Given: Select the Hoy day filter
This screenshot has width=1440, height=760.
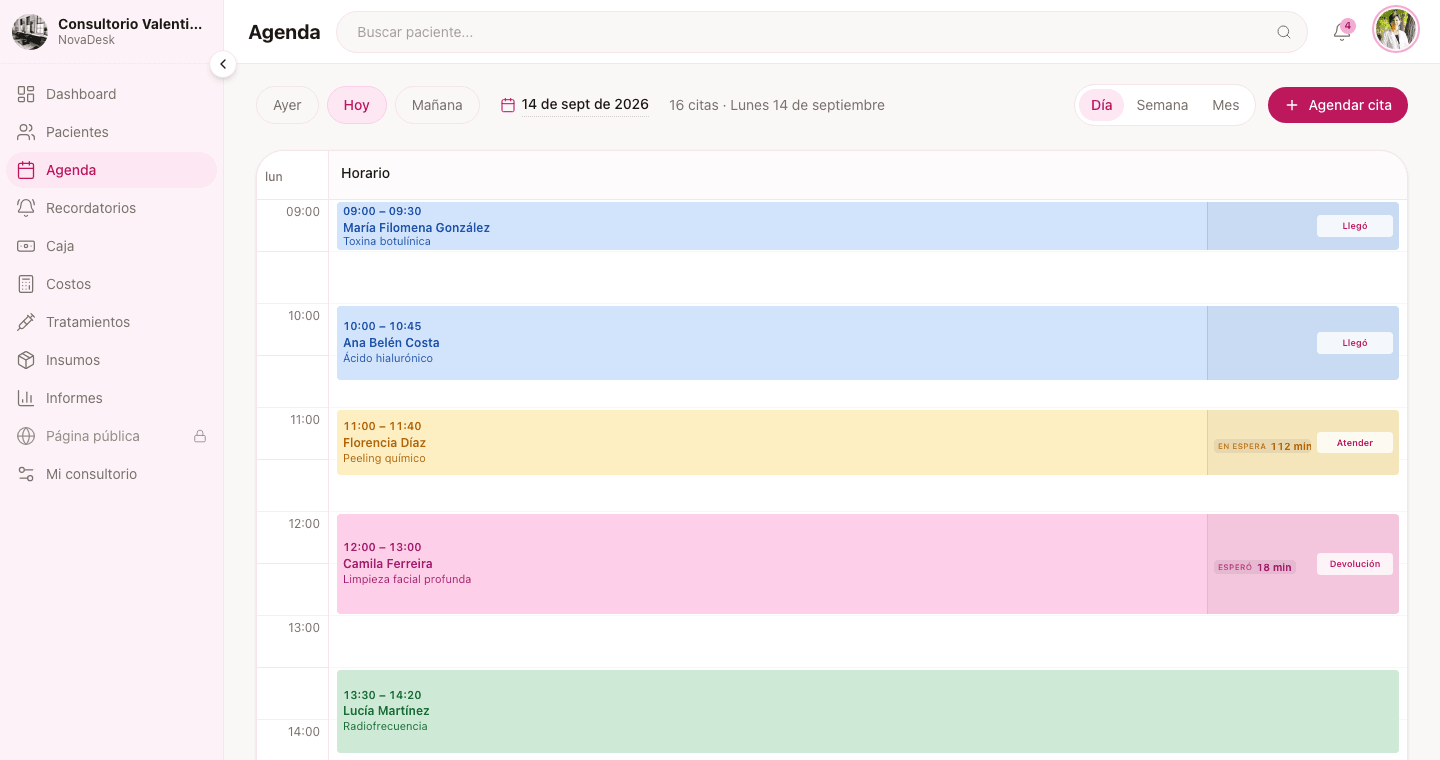Looking at the screenshot, I should (x=357, y=105).
